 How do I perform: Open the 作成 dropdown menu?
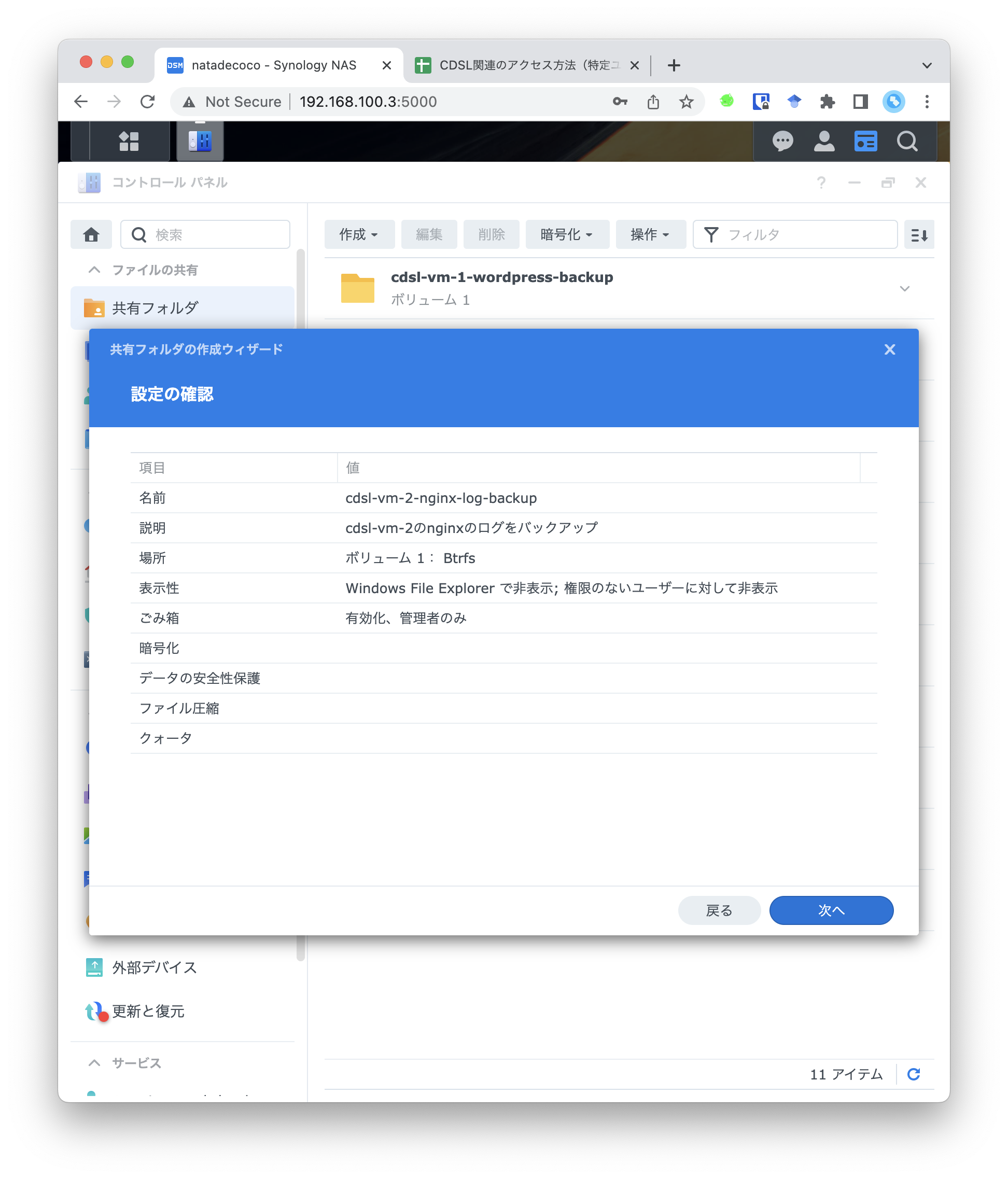coord(359,234)
